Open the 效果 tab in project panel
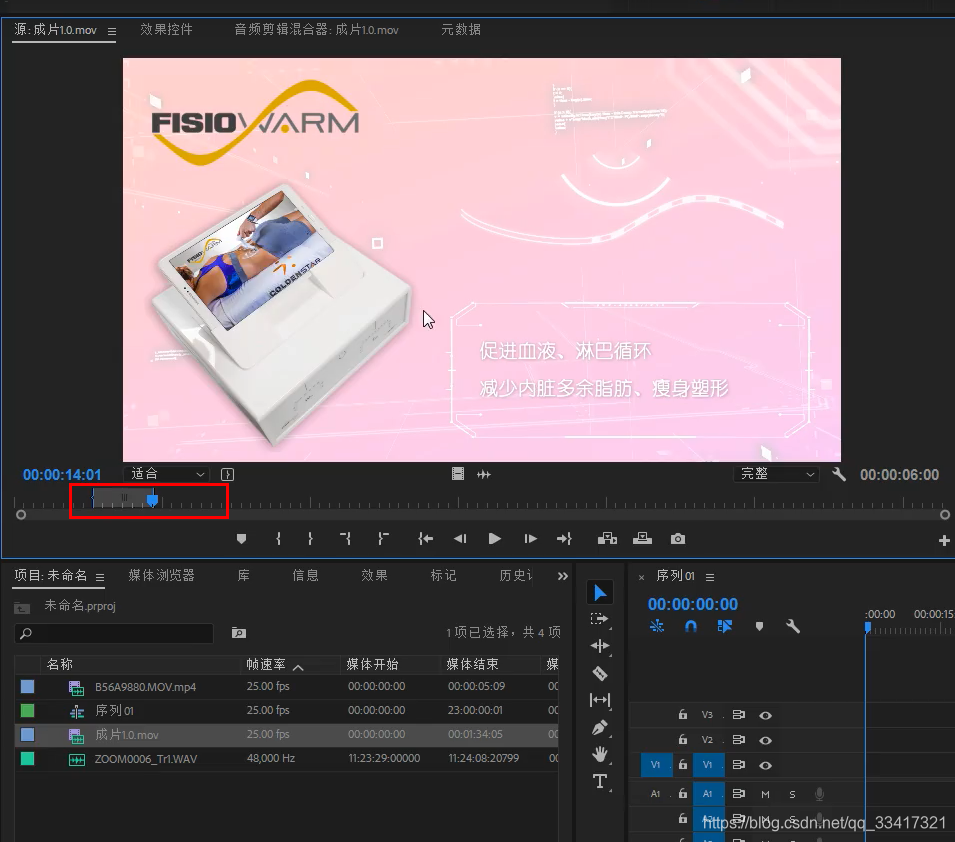The width and height of the screenshot is (955, 842). [374, 575]
